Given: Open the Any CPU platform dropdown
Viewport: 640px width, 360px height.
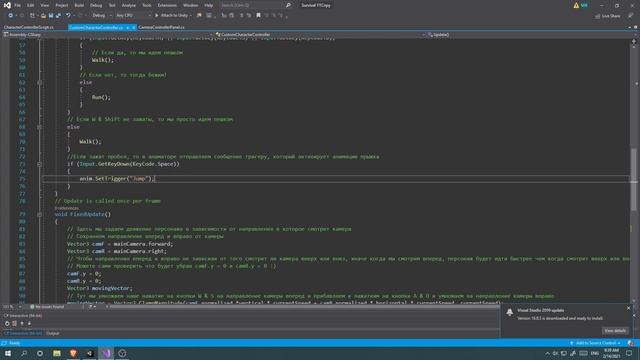Looking at the screenshot, I should click(x=133, y=16).
